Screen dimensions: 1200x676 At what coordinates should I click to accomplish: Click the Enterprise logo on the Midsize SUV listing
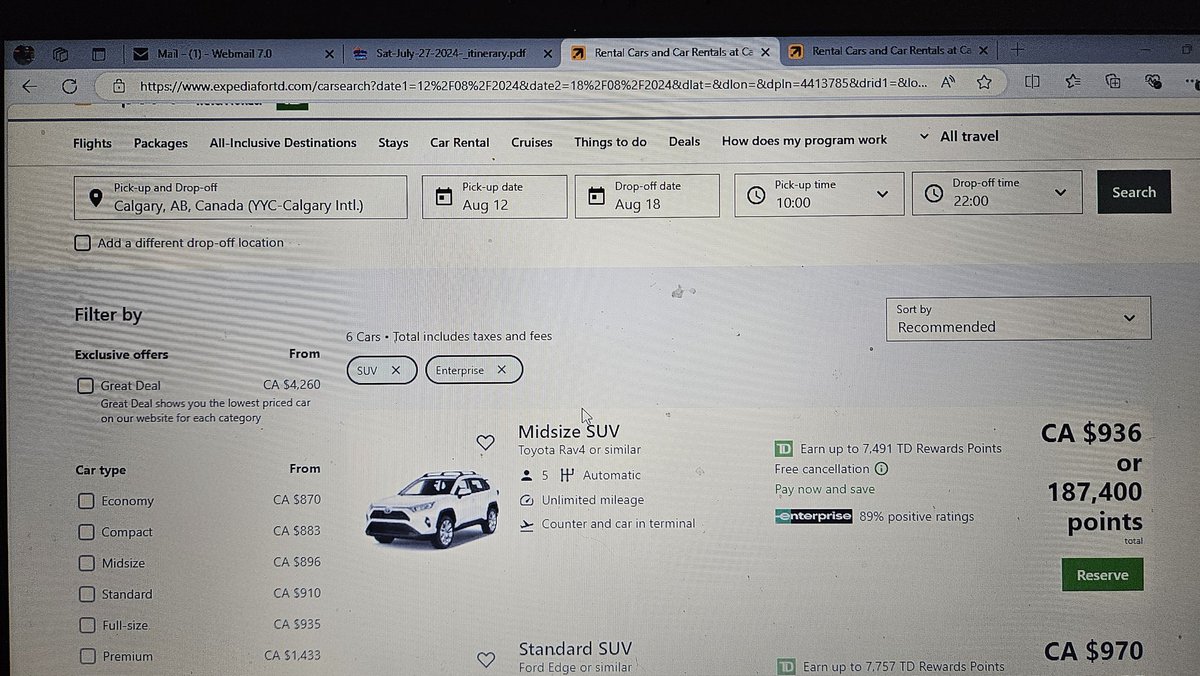[x=813, y=516]
